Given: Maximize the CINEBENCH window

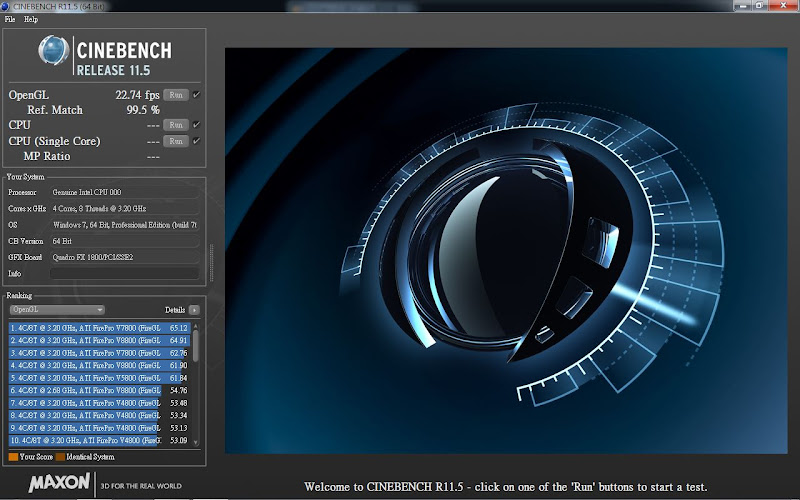Looking at the screenshot, I should [759, 6].
